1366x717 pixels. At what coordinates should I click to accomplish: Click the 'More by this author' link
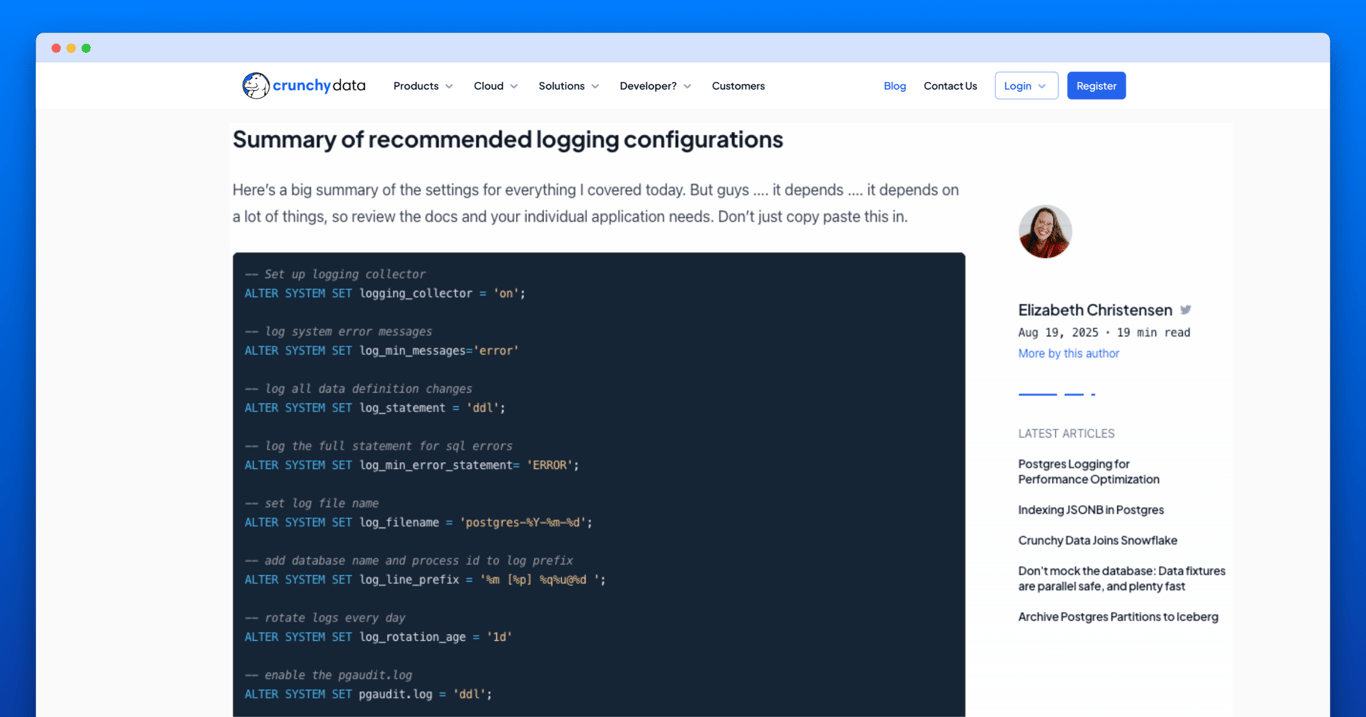1068,352
